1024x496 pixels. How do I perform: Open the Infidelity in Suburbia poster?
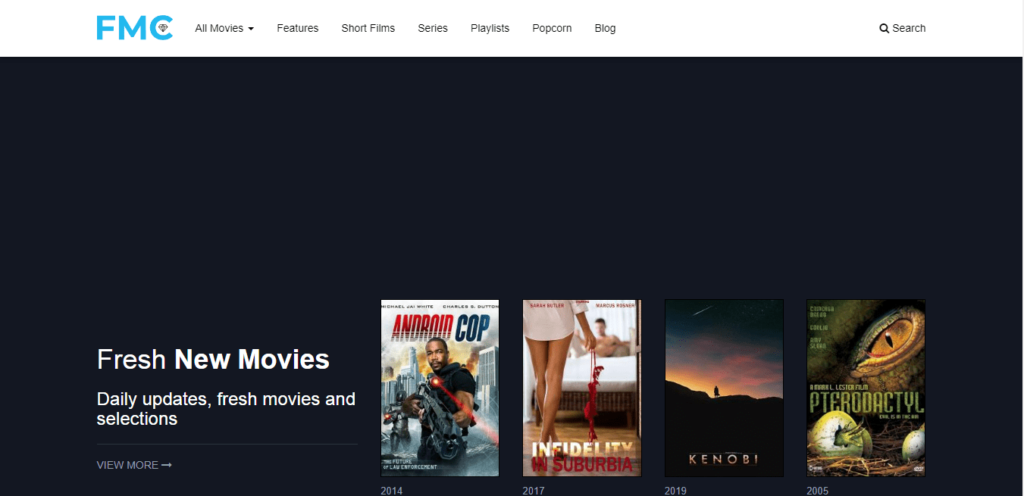point(582,388)
